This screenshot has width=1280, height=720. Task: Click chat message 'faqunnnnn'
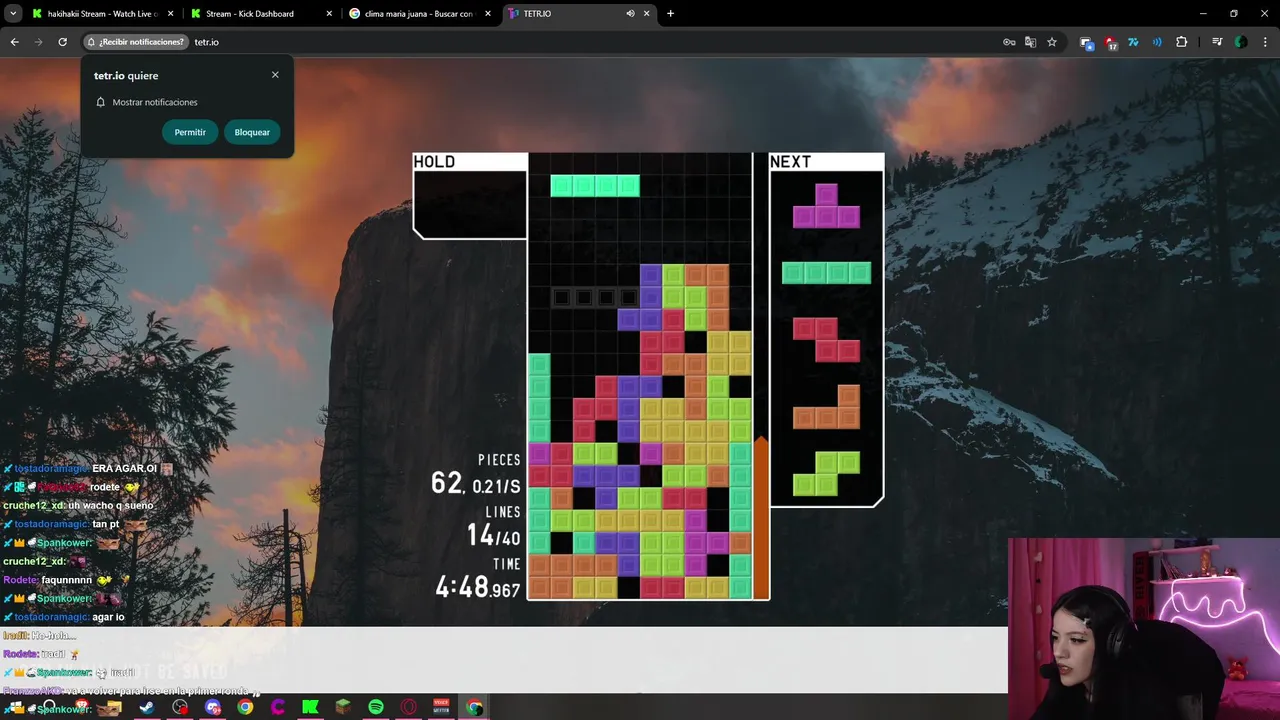pyautogui.click(x=67, y=580)
